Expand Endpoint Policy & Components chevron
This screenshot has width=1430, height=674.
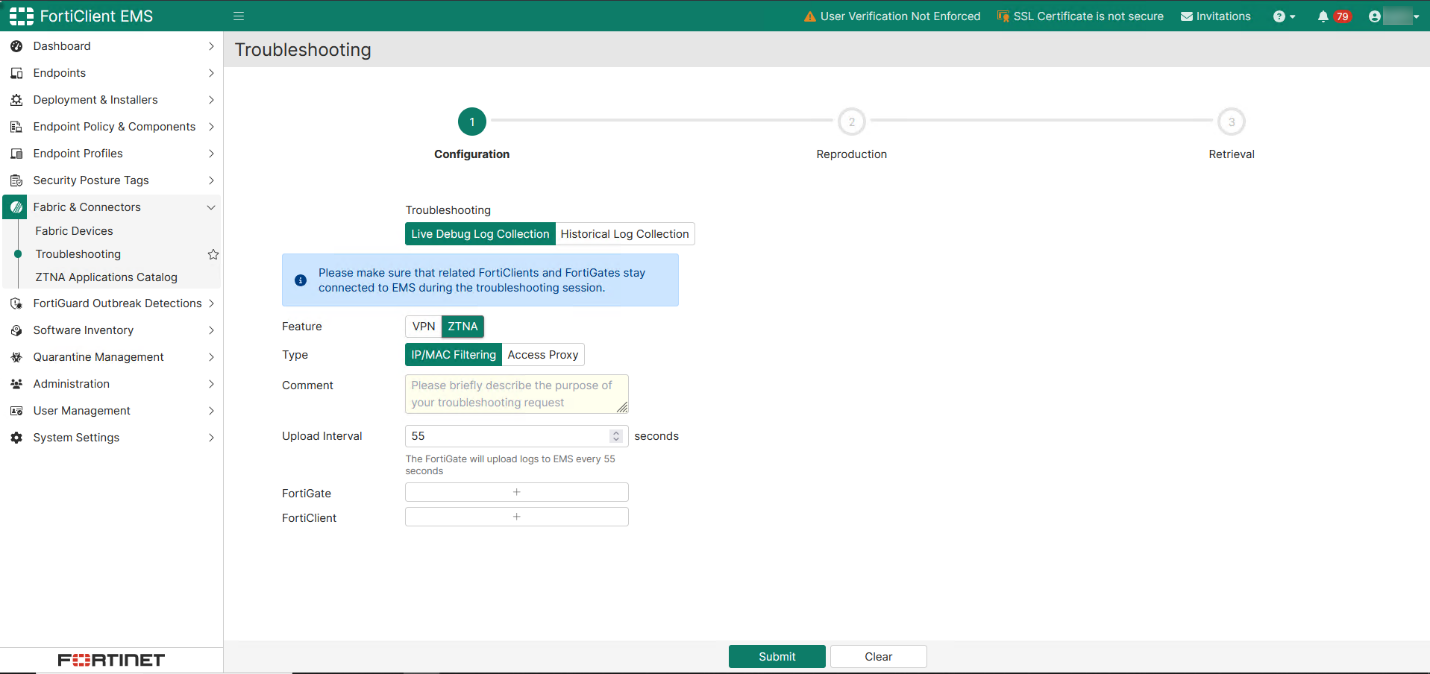(211, 127)
